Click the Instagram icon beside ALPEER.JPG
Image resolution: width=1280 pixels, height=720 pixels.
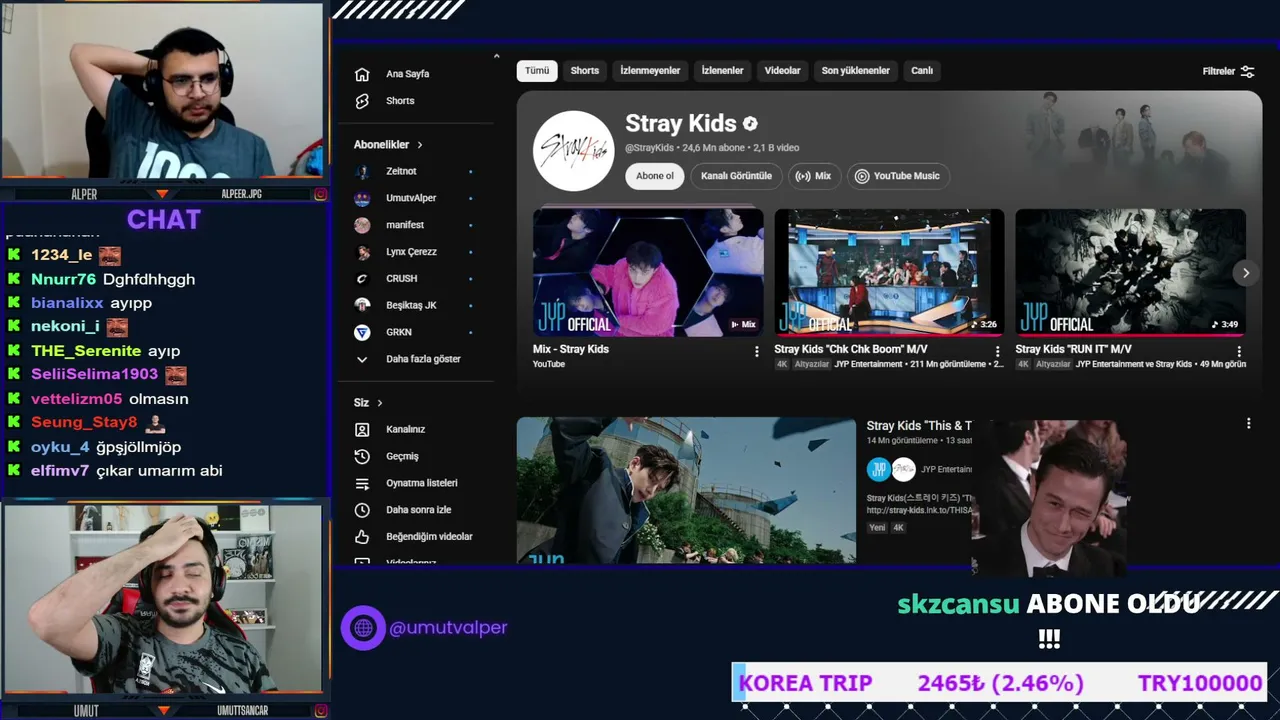coord(320,194)
